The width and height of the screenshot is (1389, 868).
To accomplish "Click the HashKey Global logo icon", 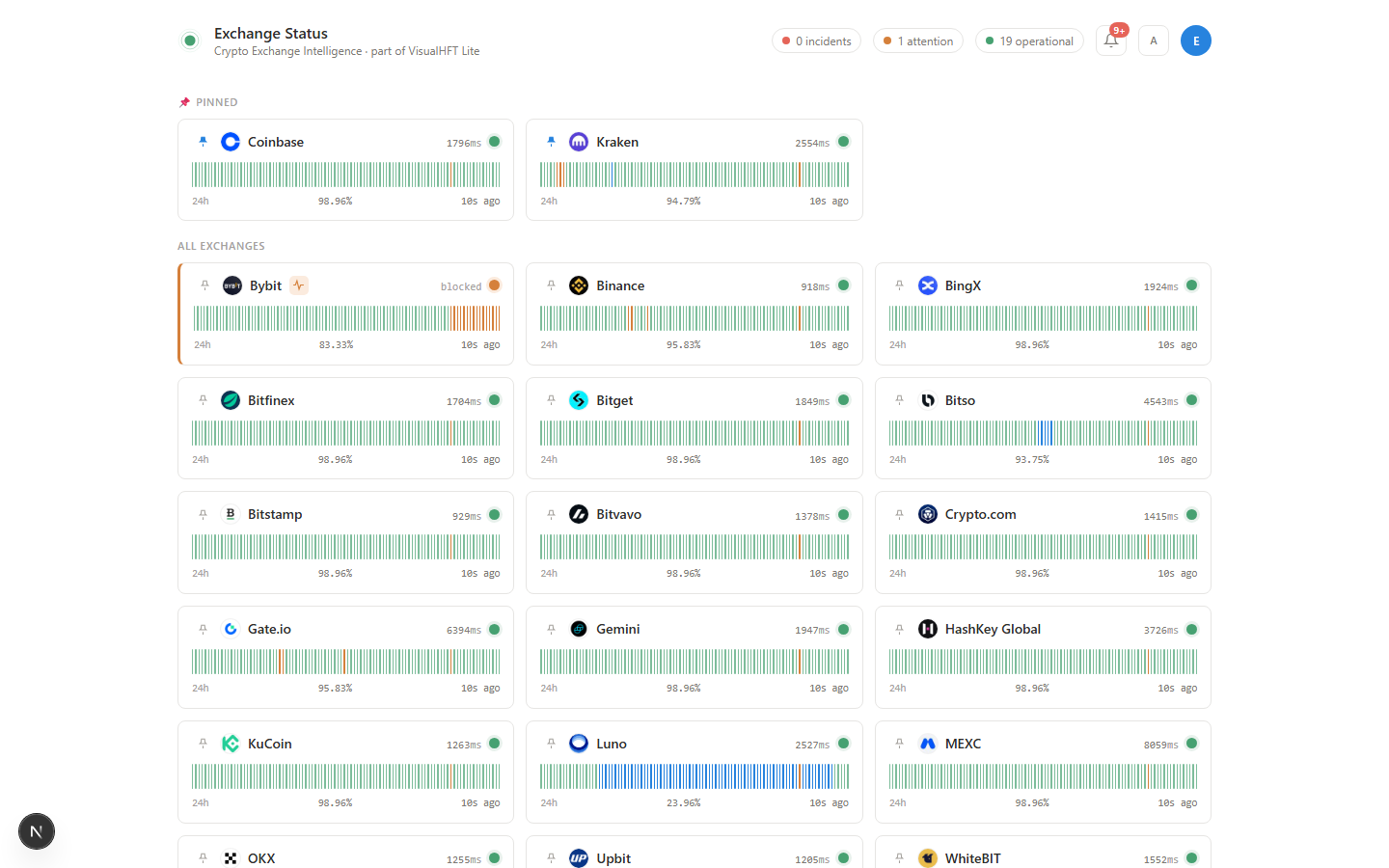I will 928,629.
